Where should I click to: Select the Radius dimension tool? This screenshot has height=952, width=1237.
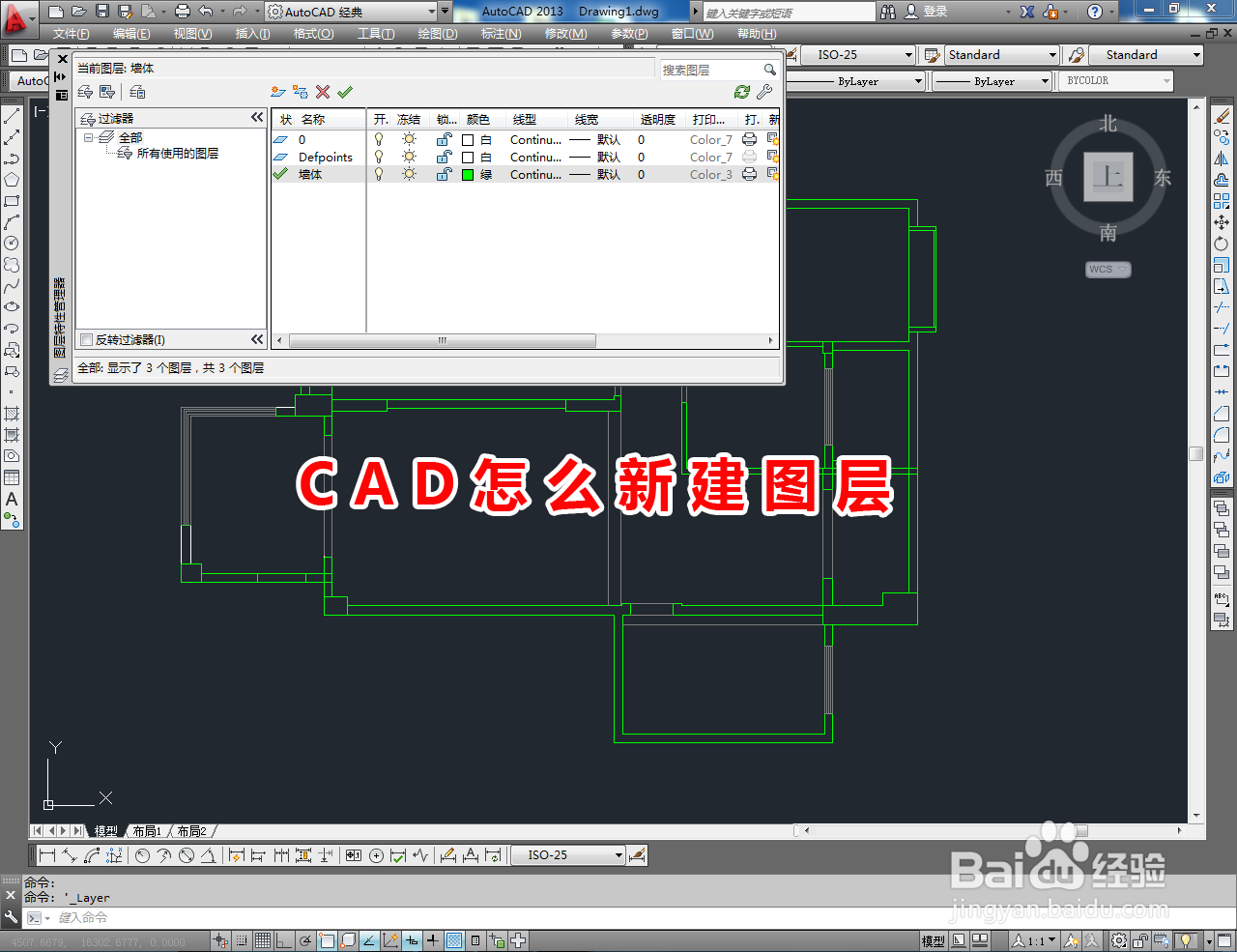tap(143, 855)
